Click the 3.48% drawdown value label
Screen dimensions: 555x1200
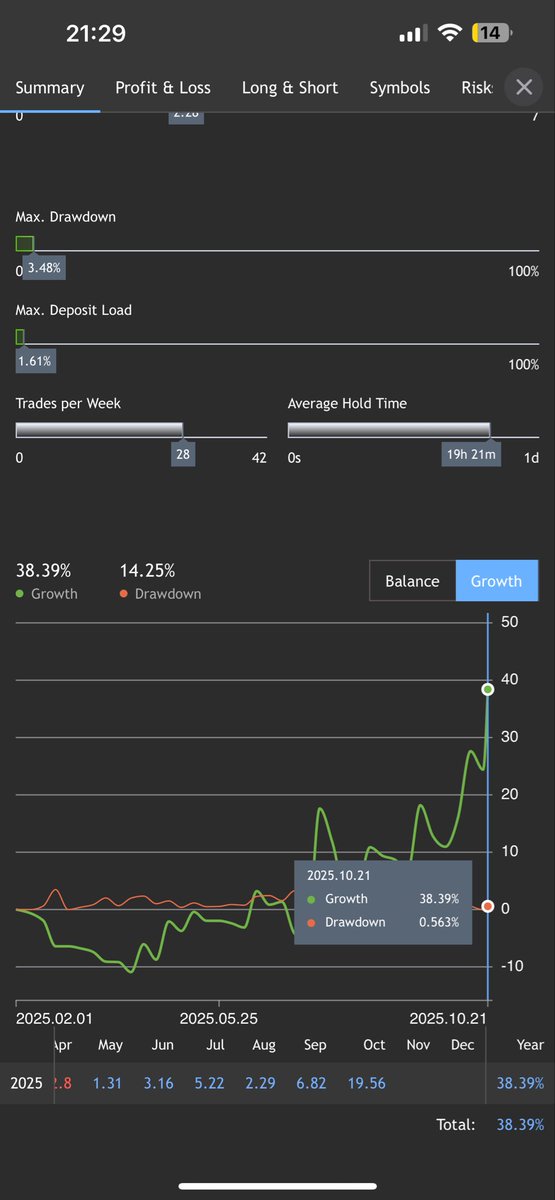43,268
